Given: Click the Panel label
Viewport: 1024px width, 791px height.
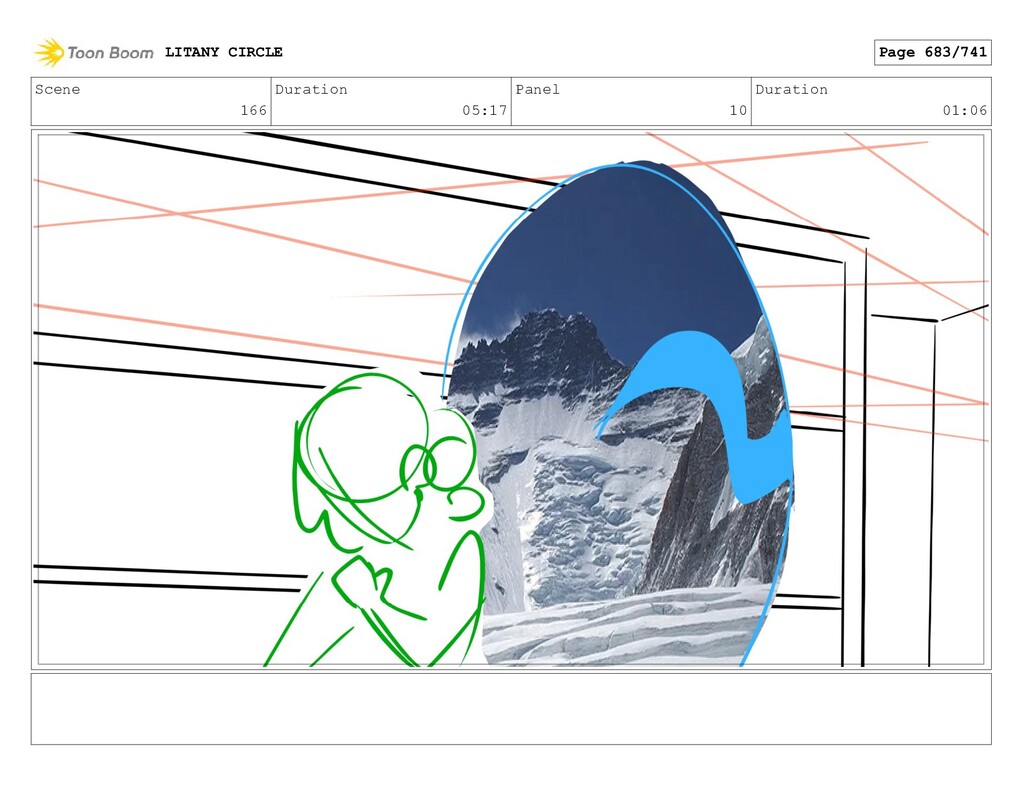Looking at the screenshot, I should click(x=537, y=89).
